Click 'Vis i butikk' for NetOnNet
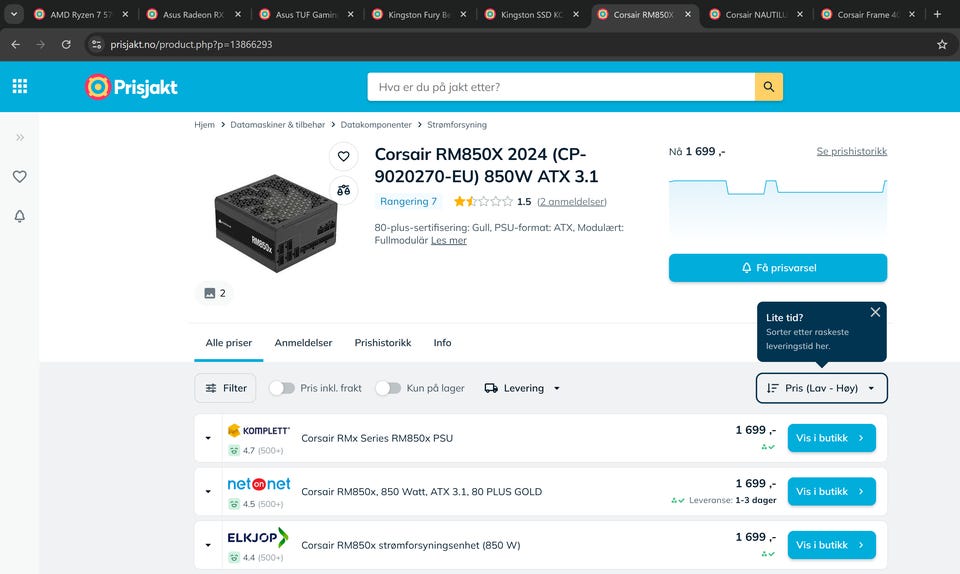The image size is (960, 574). tap(831, 491)
